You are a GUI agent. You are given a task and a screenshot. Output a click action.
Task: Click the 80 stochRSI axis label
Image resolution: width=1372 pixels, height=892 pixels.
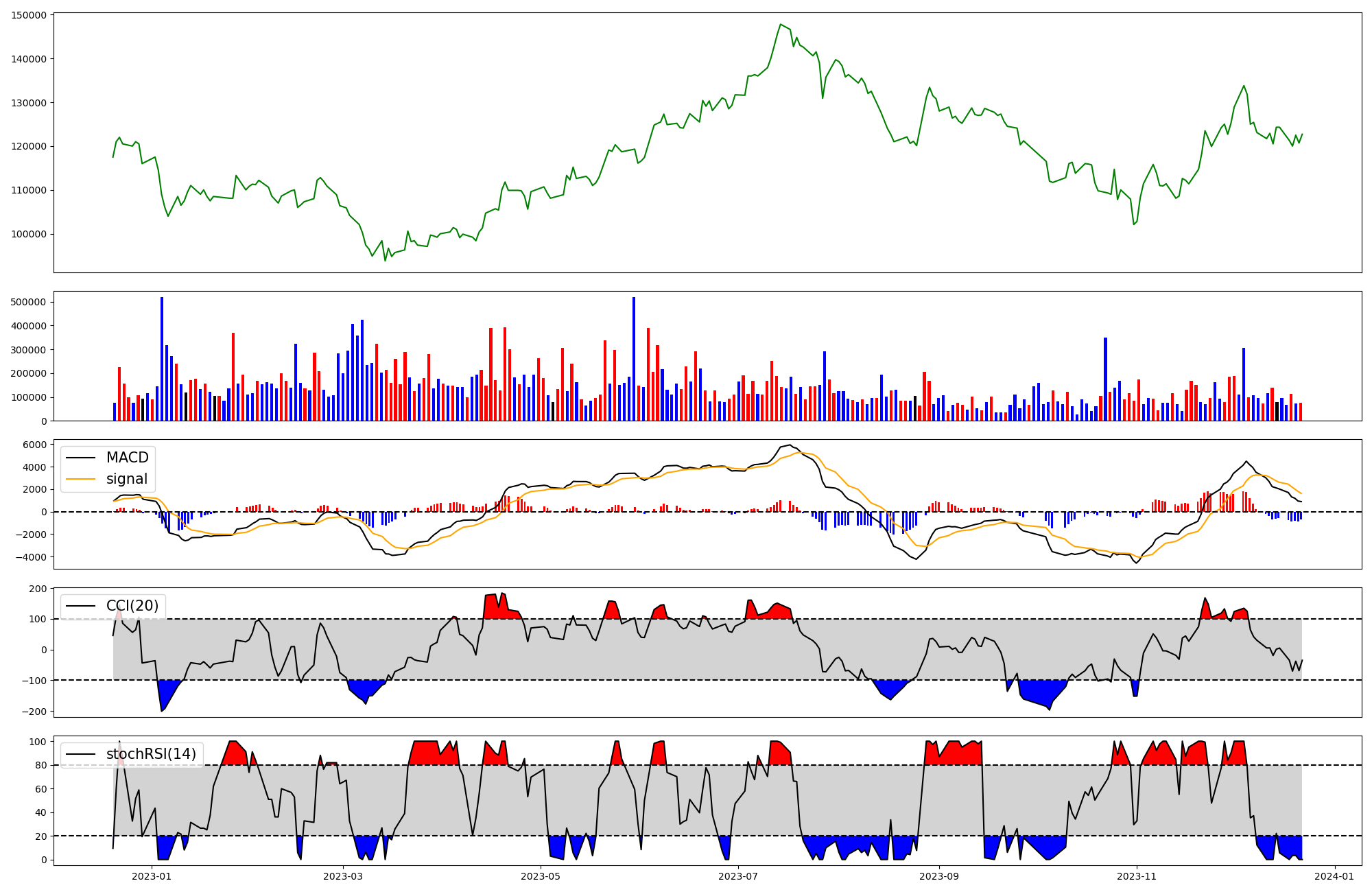tap(41, 765)
